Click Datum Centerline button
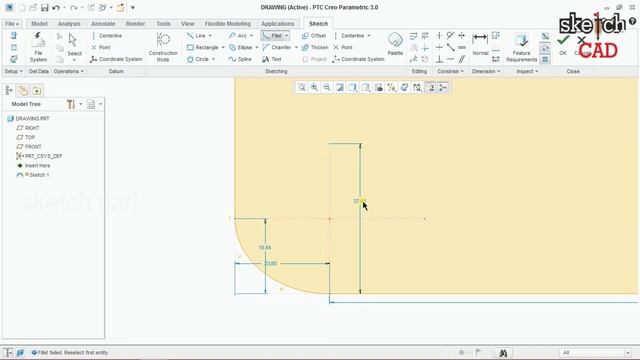Image resolution: width=640 pixels, height=360 pixels. click(107, 36)
